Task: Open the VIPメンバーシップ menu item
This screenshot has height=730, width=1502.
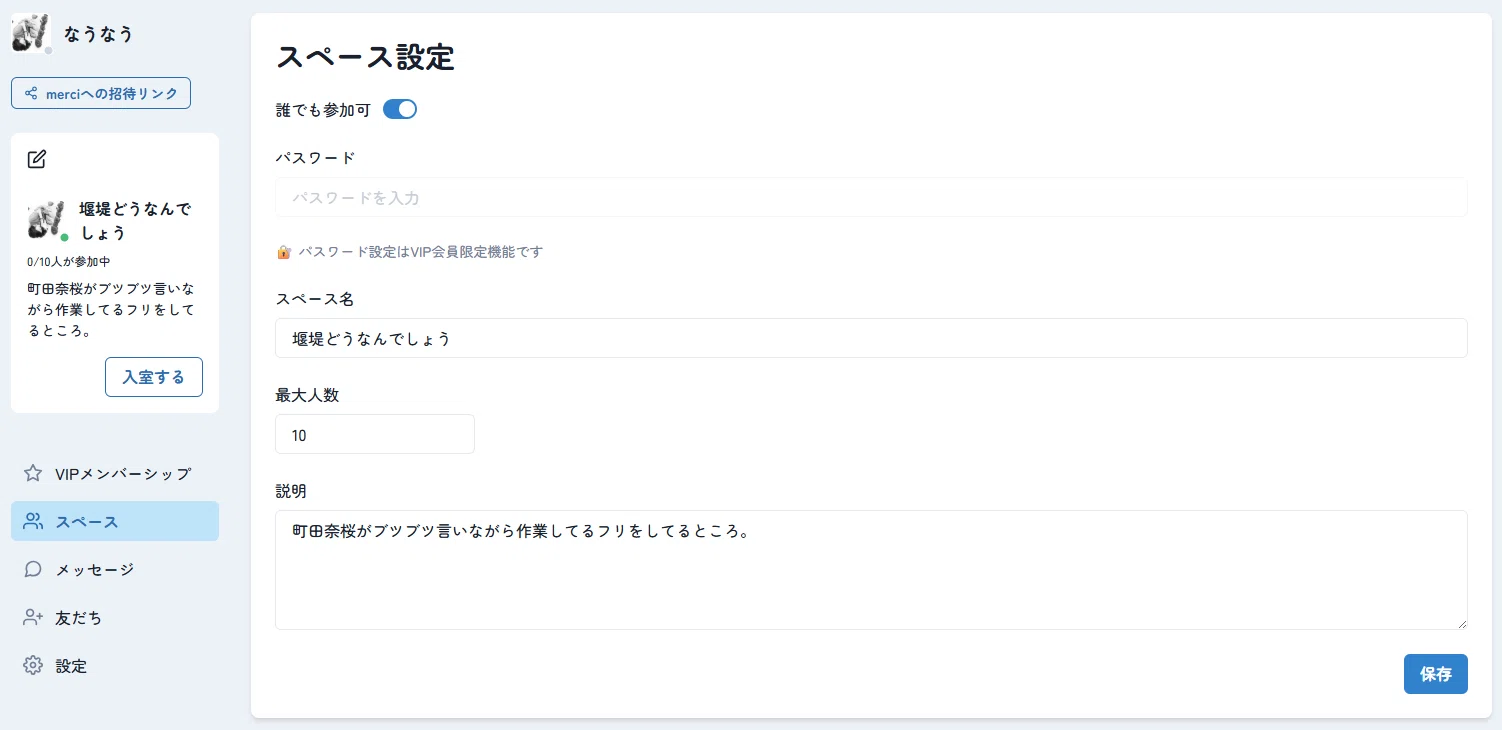Action: coord(115,473)
